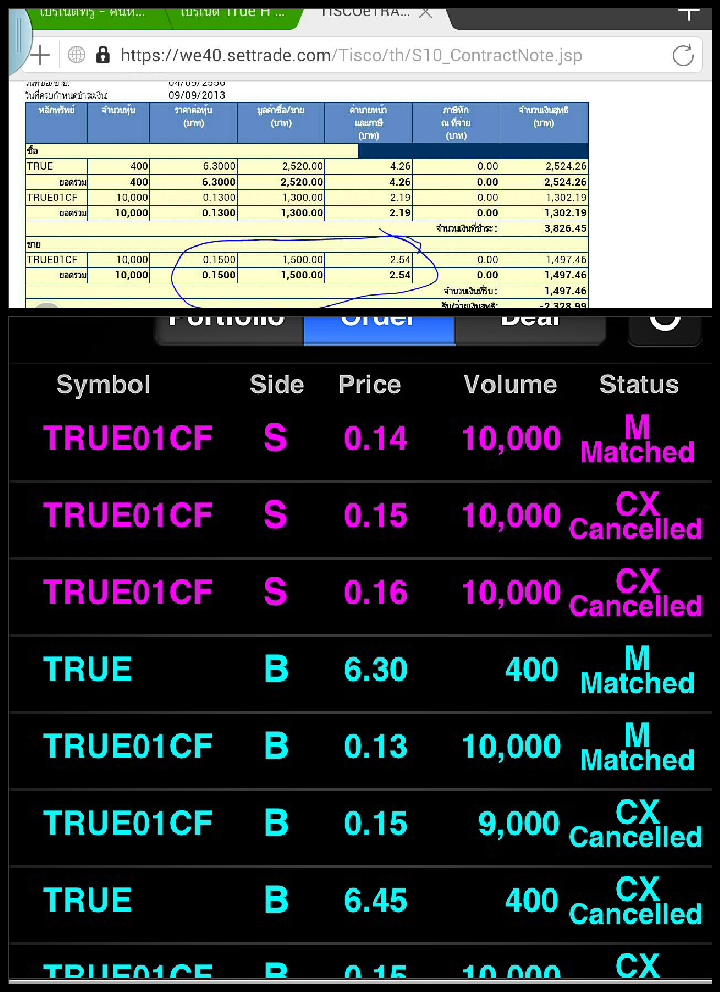Open a new browser tab with the top-right plus

click(x=688, y=11)
